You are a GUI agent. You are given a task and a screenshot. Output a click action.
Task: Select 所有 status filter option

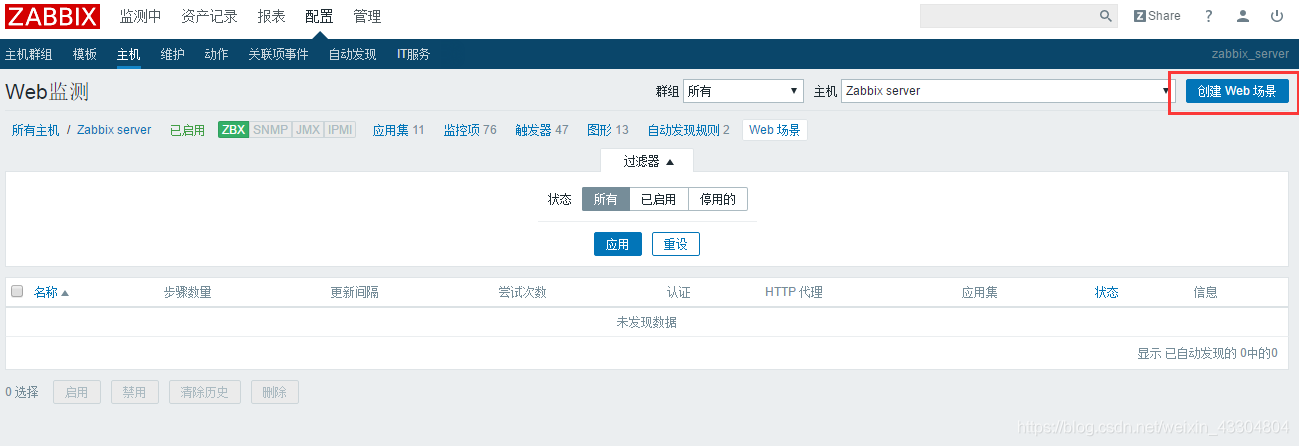(x=606, y=199)
